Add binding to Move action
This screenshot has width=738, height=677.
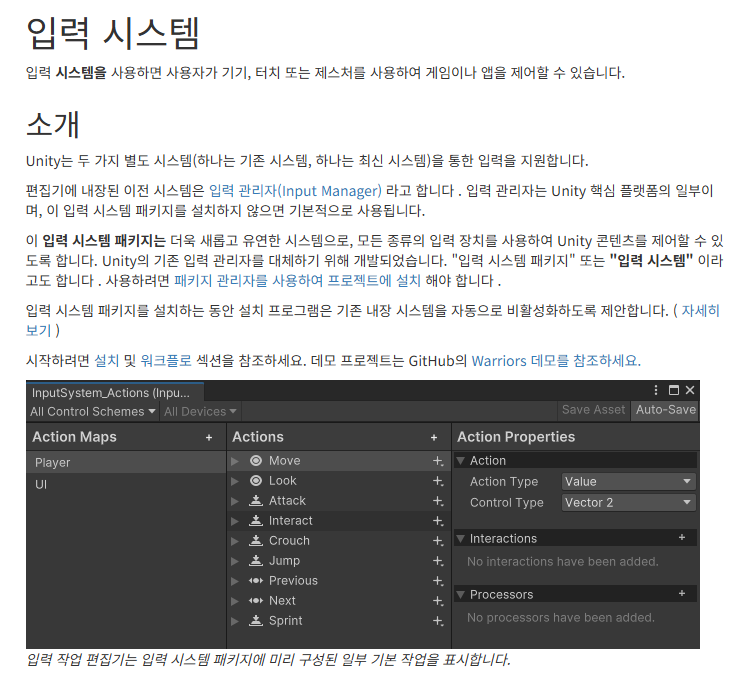click(x=438, y=461)
